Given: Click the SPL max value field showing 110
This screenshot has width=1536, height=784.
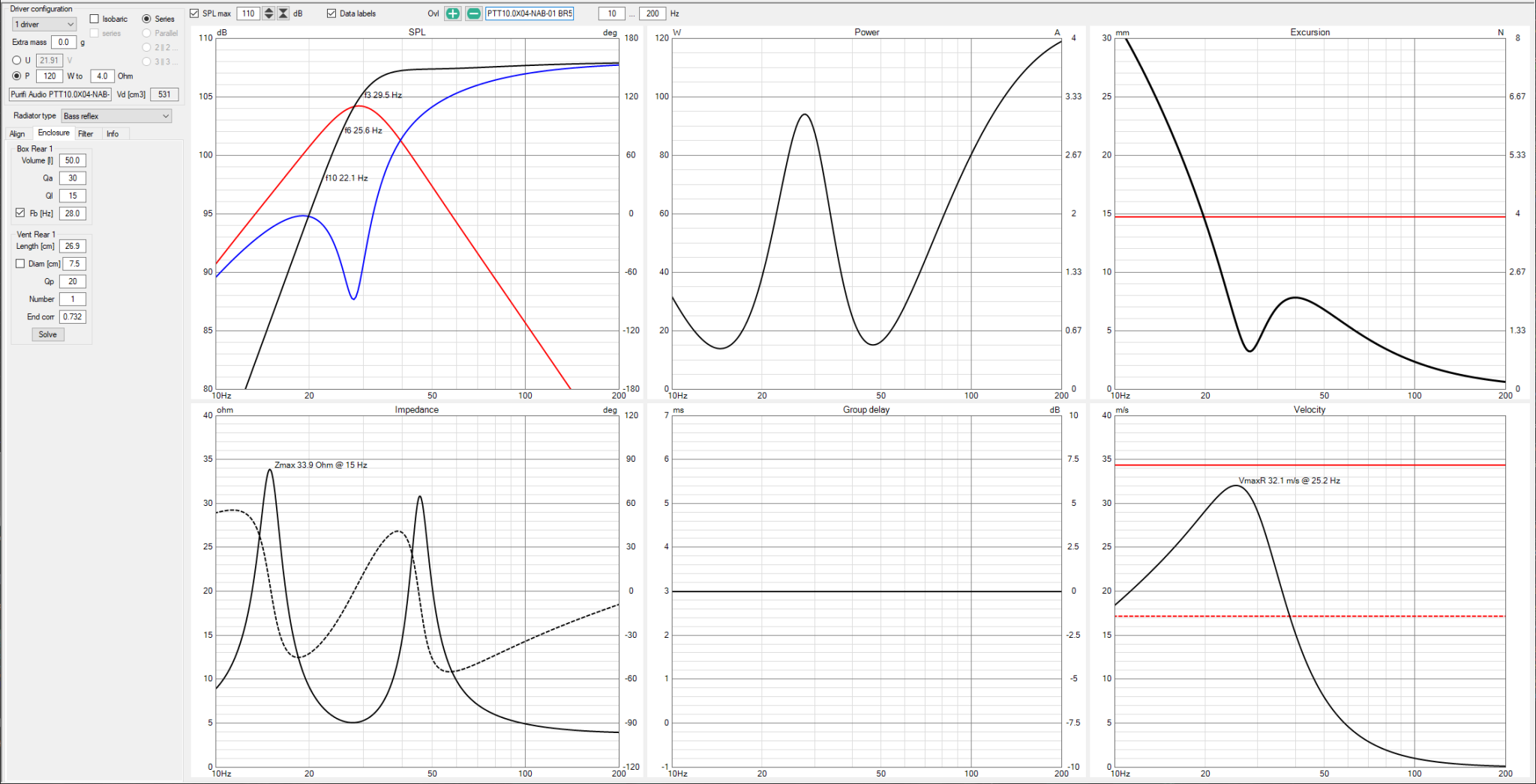Looking at the screenshot, I should tap(248, 13).
